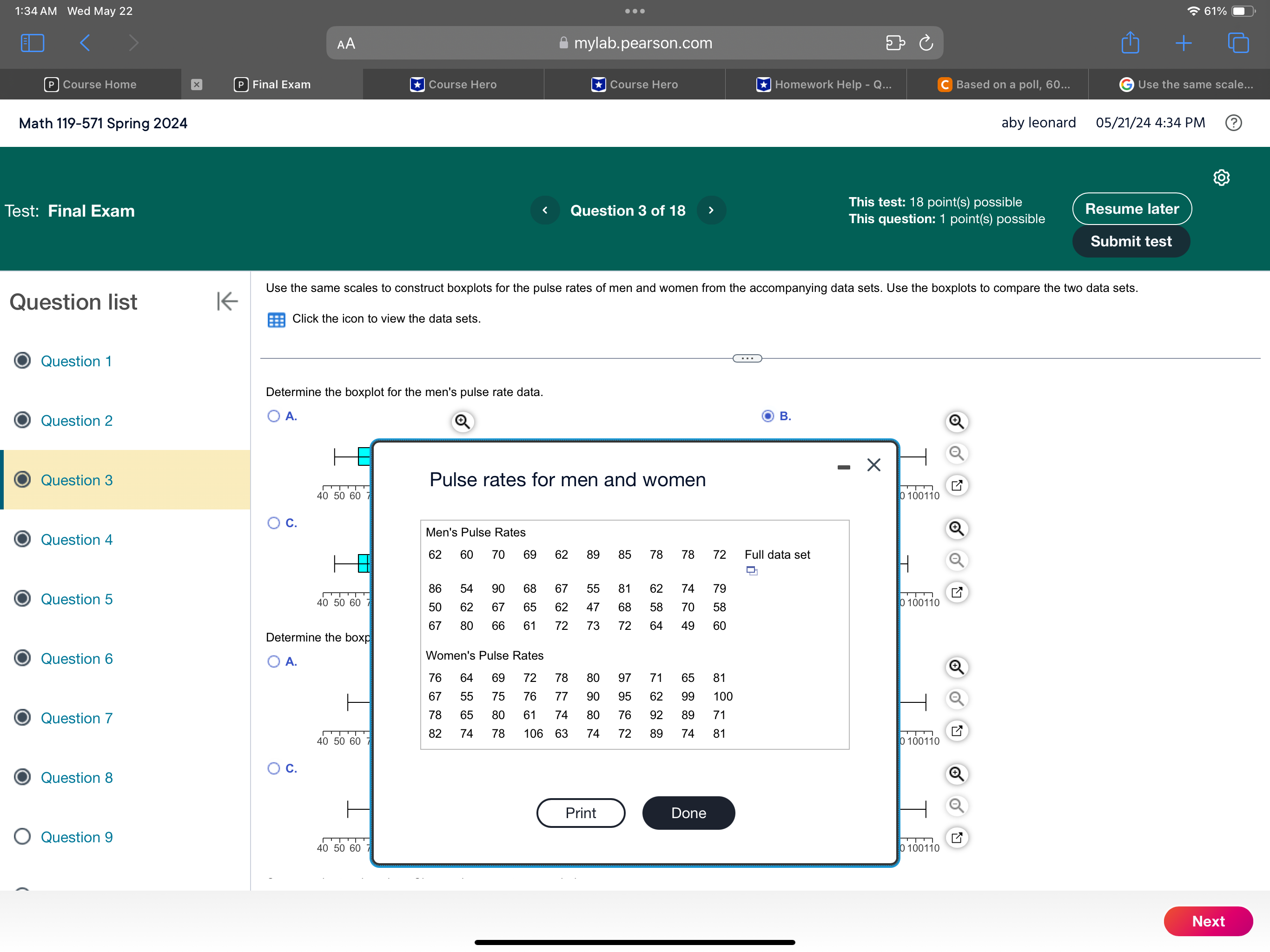Expand the ellipsis divider handle

click(747, 358)
